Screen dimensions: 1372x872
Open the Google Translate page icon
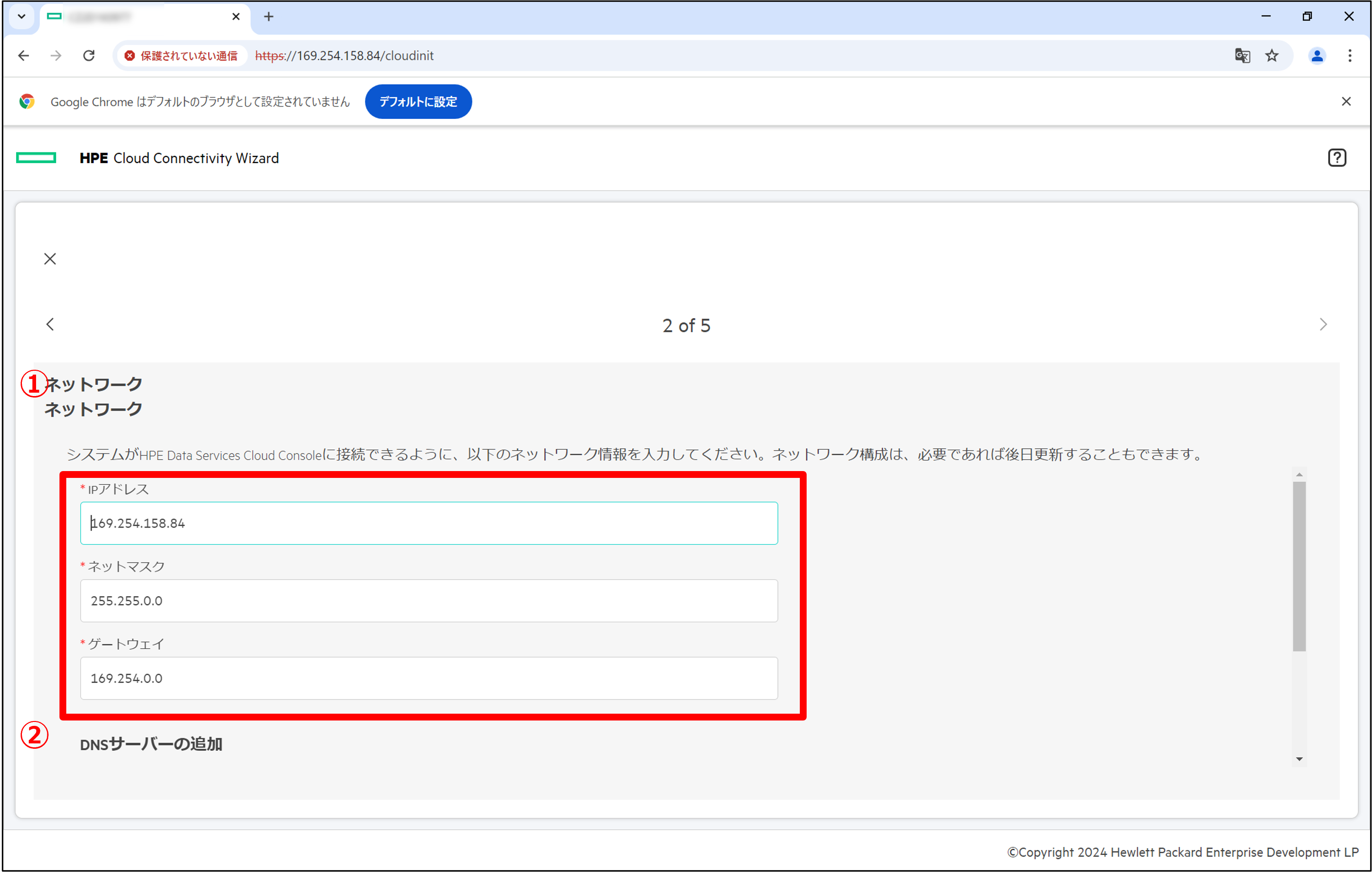coord(1242,55)
